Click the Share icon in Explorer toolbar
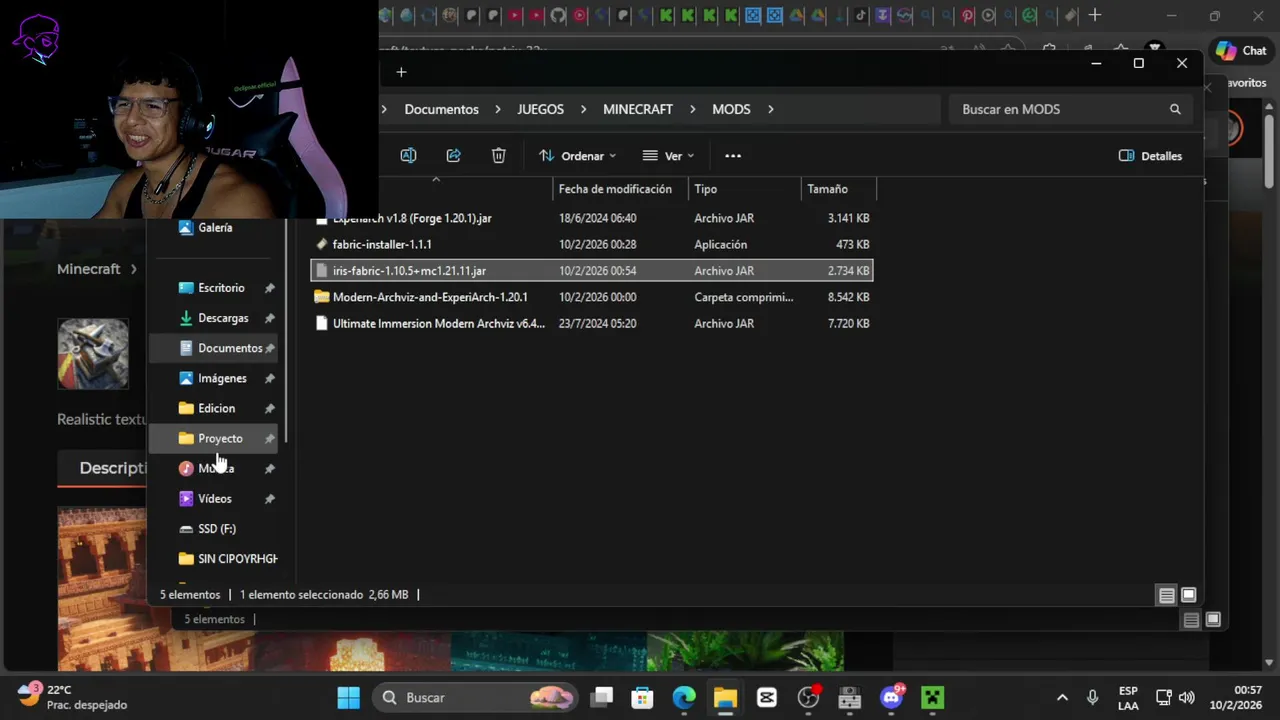 pyautogui.click(x=453, y=155)
